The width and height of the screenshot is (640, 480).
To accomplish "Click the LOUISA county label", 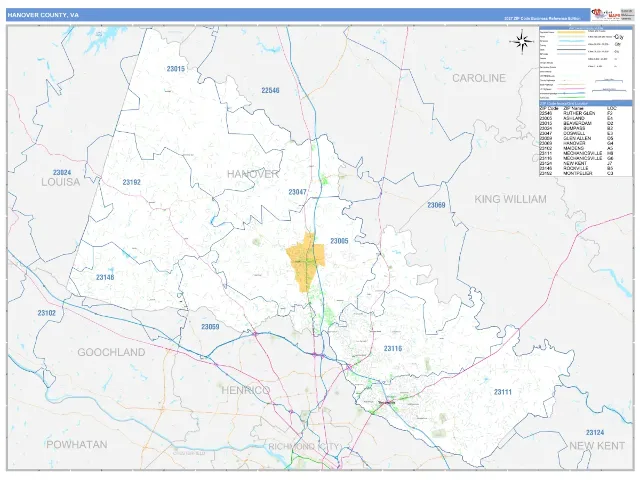I will tap(60, 182).
